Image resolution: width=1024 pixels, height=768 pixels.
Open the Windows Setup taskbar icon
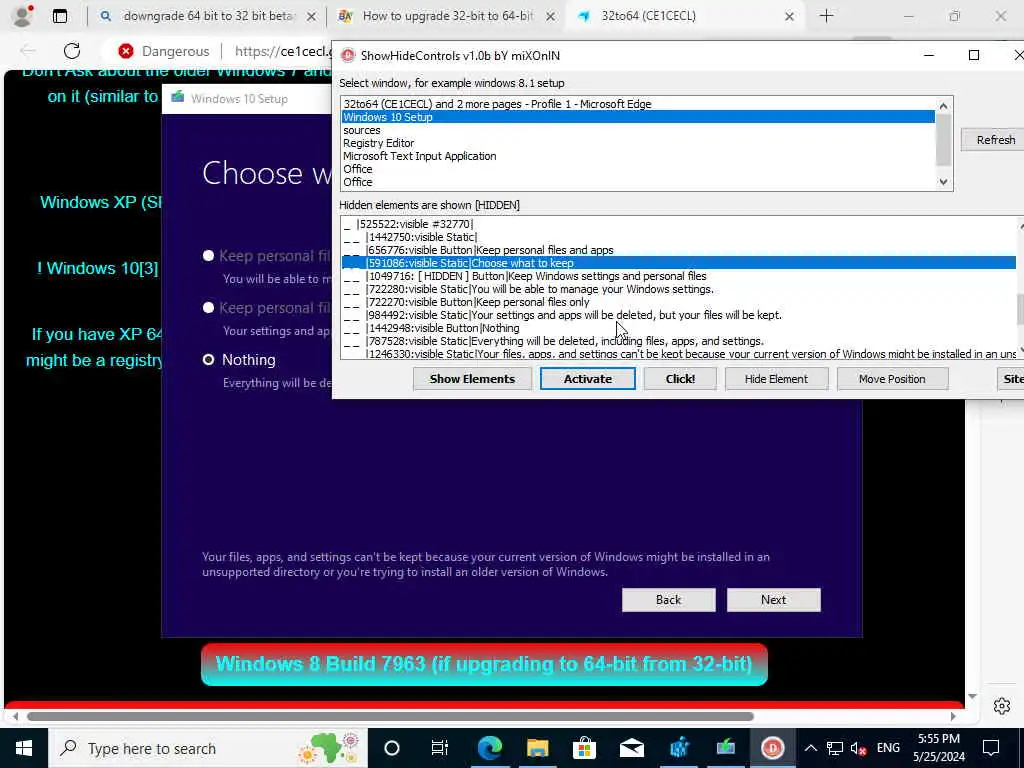[x=726, y=748]
